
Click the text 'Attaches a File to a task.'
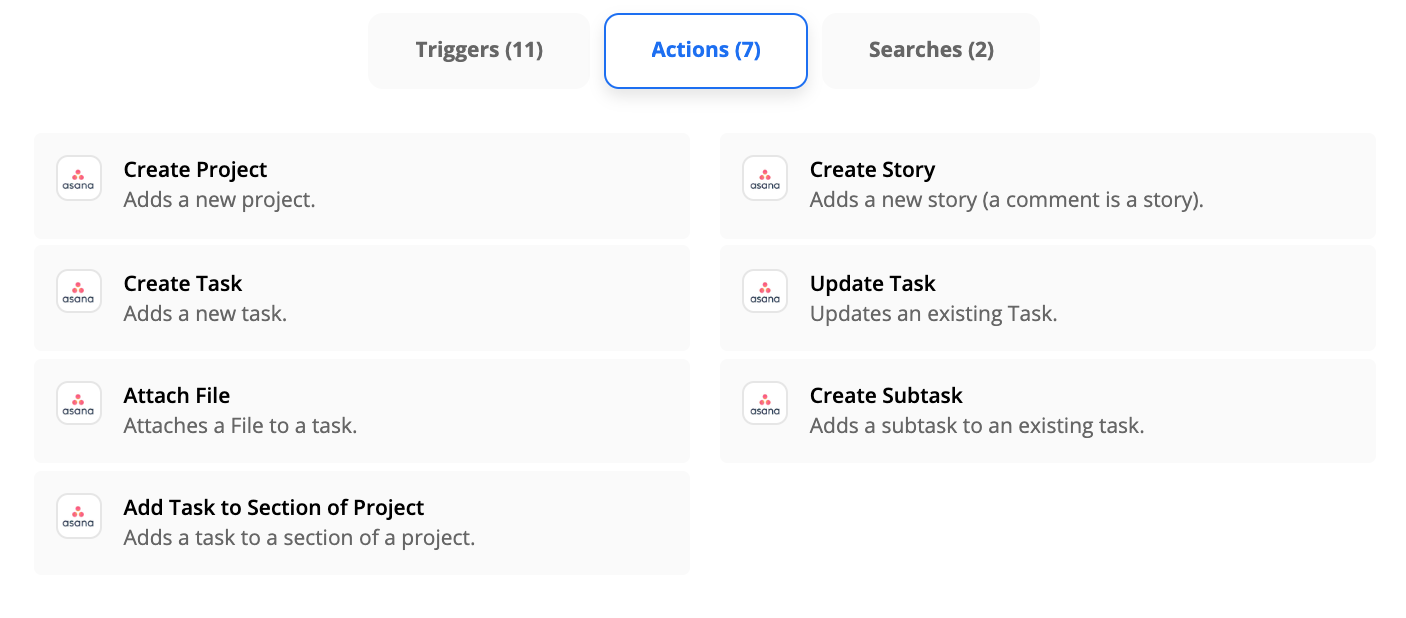coord(241,426)
